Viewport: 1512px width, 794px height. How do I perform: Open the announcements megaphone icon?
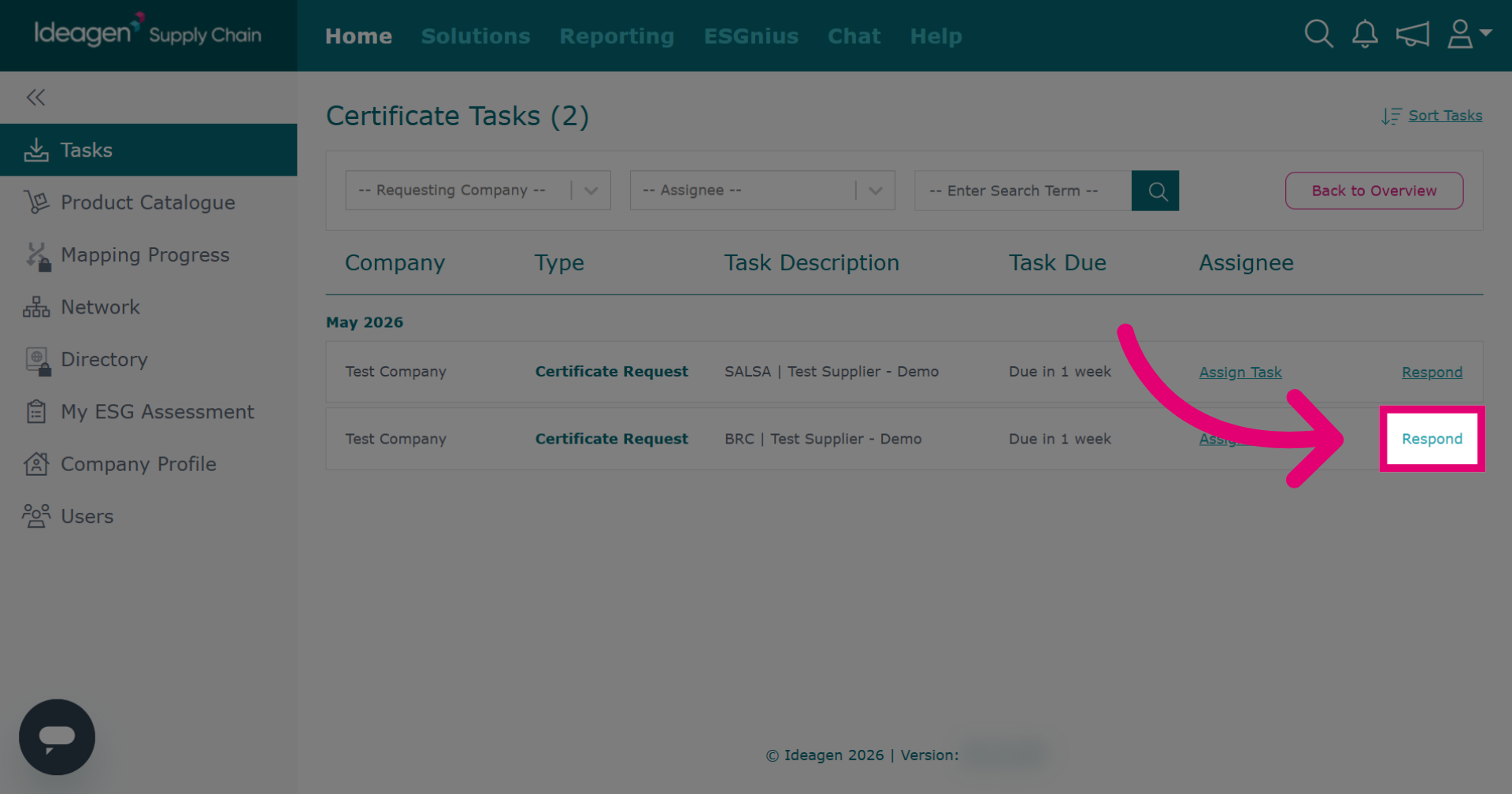(1412, 35)
